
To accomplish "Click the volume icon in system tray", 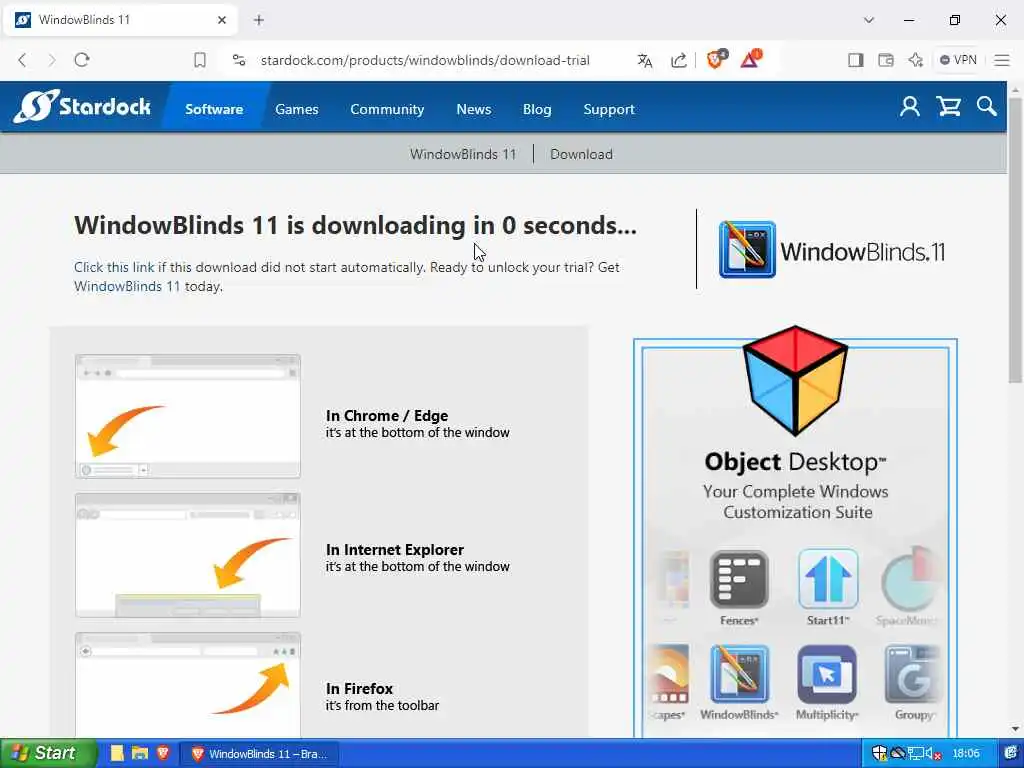I will 931,754.
